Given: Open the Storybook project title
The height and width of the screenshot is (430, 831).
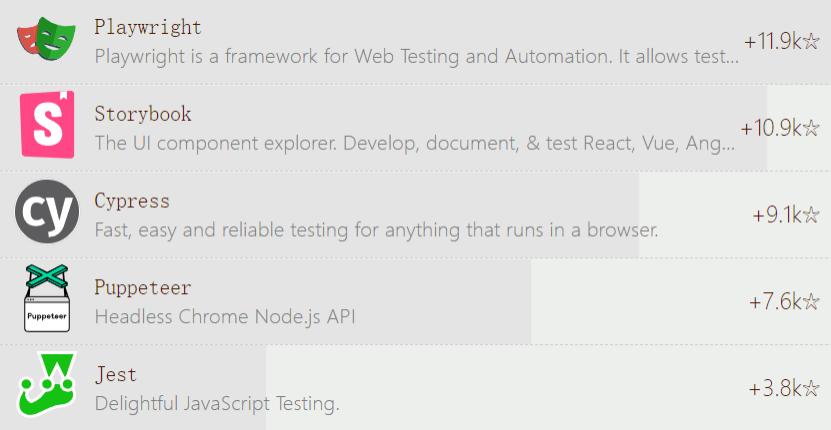Looking at the screenshot, I should pos(142,114).
